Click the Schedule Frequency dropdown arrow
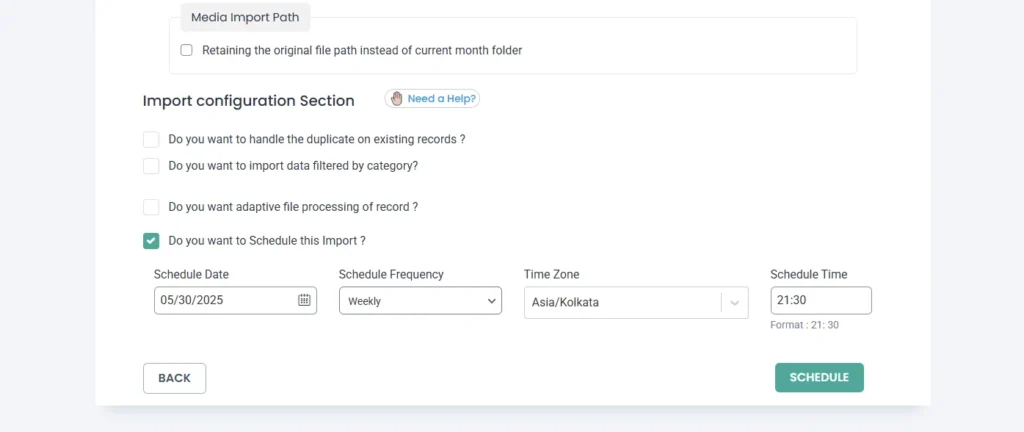The width and height of the screenshot is (1024, 432). pyautogui.click(x=491, y=301)
